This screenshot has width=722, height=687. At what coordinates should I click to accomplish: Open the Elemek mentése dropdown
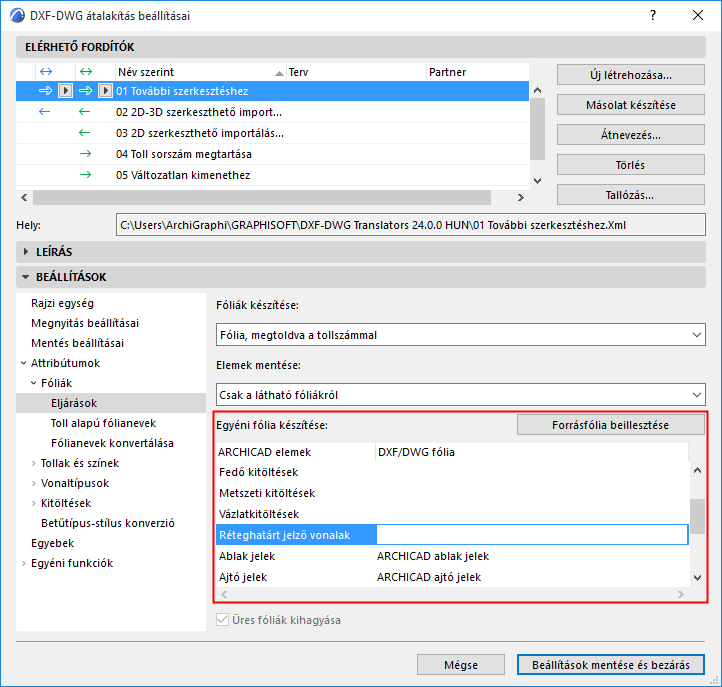(x=460, y=395)
